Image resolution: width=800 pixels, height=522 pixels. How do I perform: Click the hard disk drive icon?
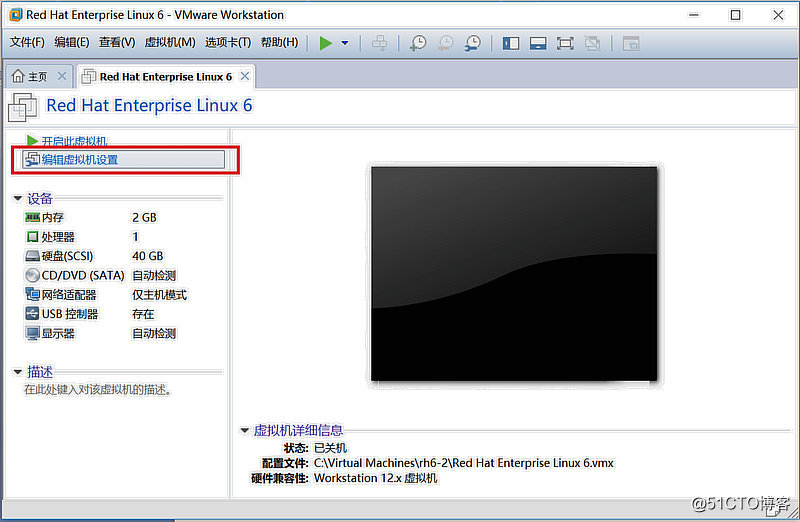32,256
